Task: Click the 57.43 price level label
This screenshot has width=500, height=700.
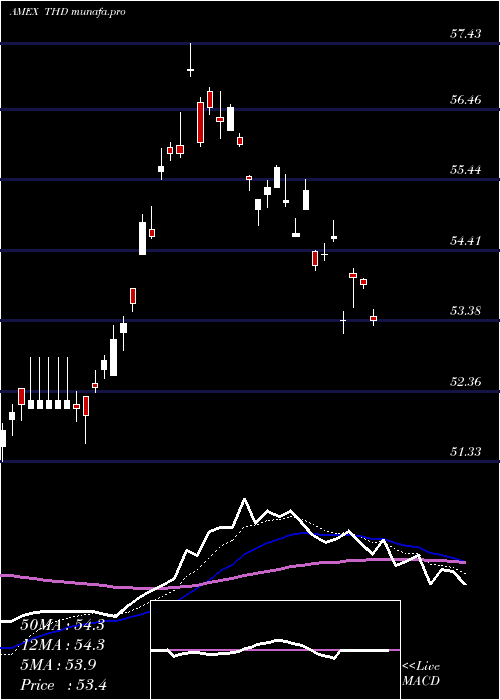Action: point(466,33)
